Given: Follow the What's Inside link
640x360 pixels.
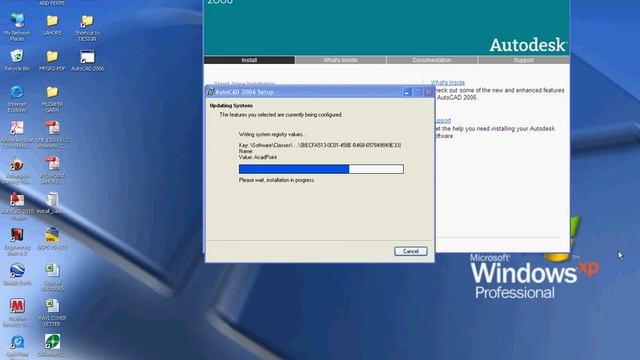Looking at the screenshot, I should (x=448, y=82).
